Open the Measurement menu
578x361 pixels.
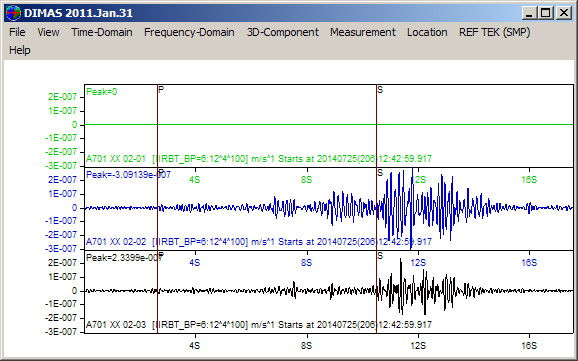pos(363,32)
